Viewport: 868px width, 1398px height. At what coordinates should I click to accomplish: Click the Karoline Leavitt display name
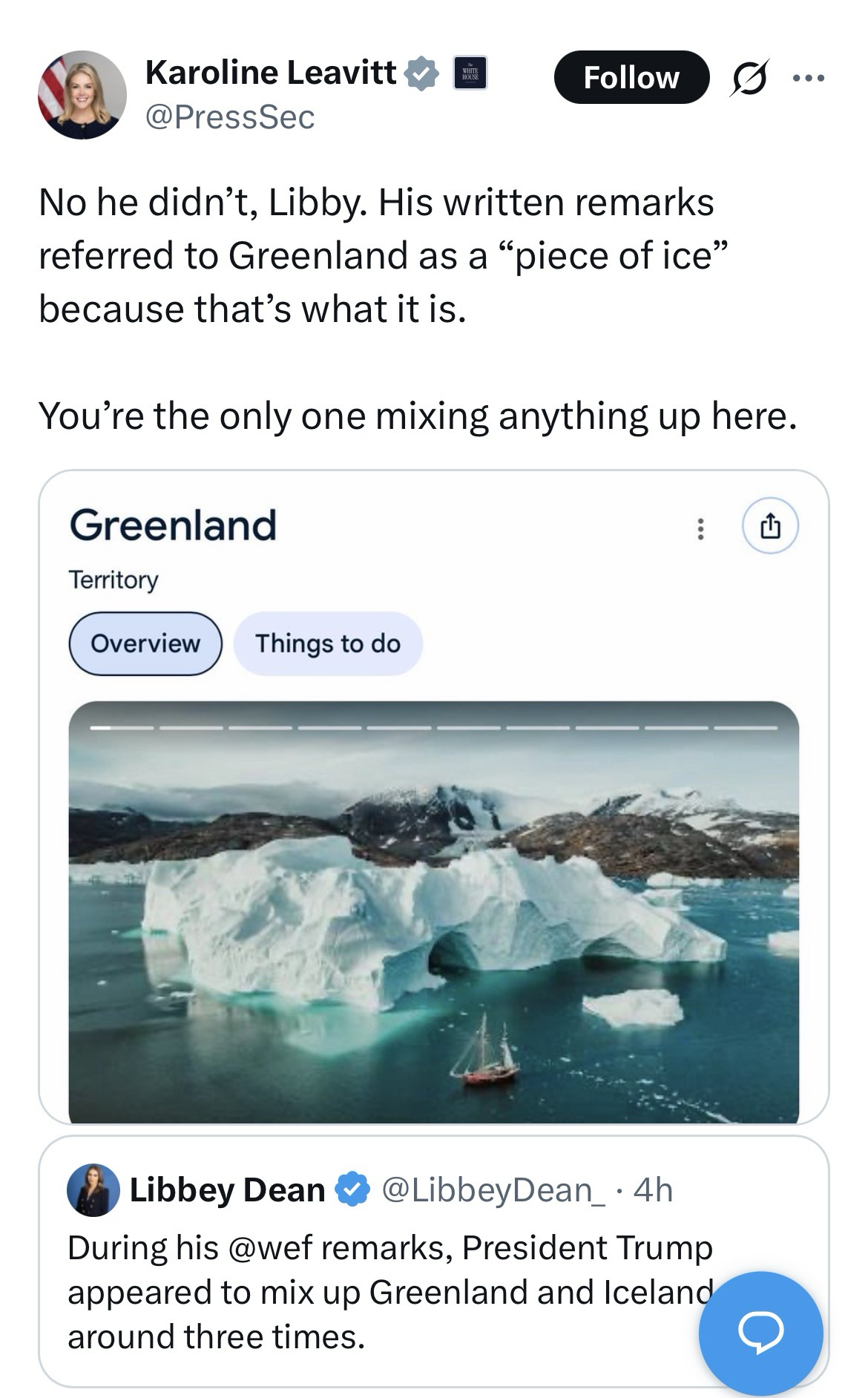pyautogui.click(x=271, y=72)
